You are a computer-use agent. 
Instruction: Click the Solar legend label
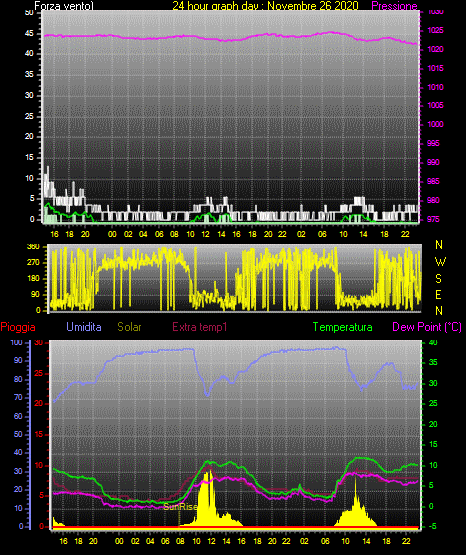(129, 327)
